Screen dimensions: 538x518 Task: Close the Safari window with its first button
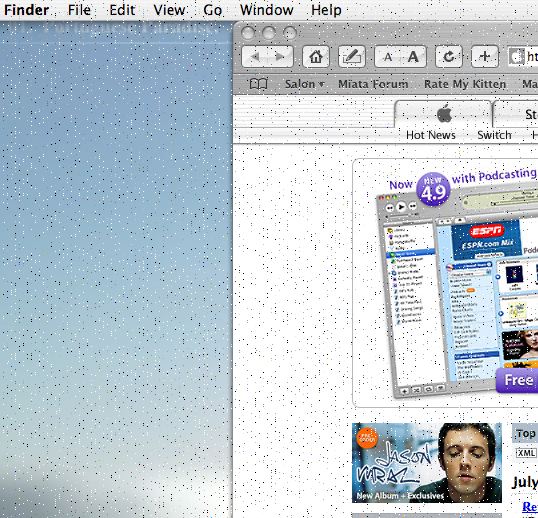coord(248,33)
